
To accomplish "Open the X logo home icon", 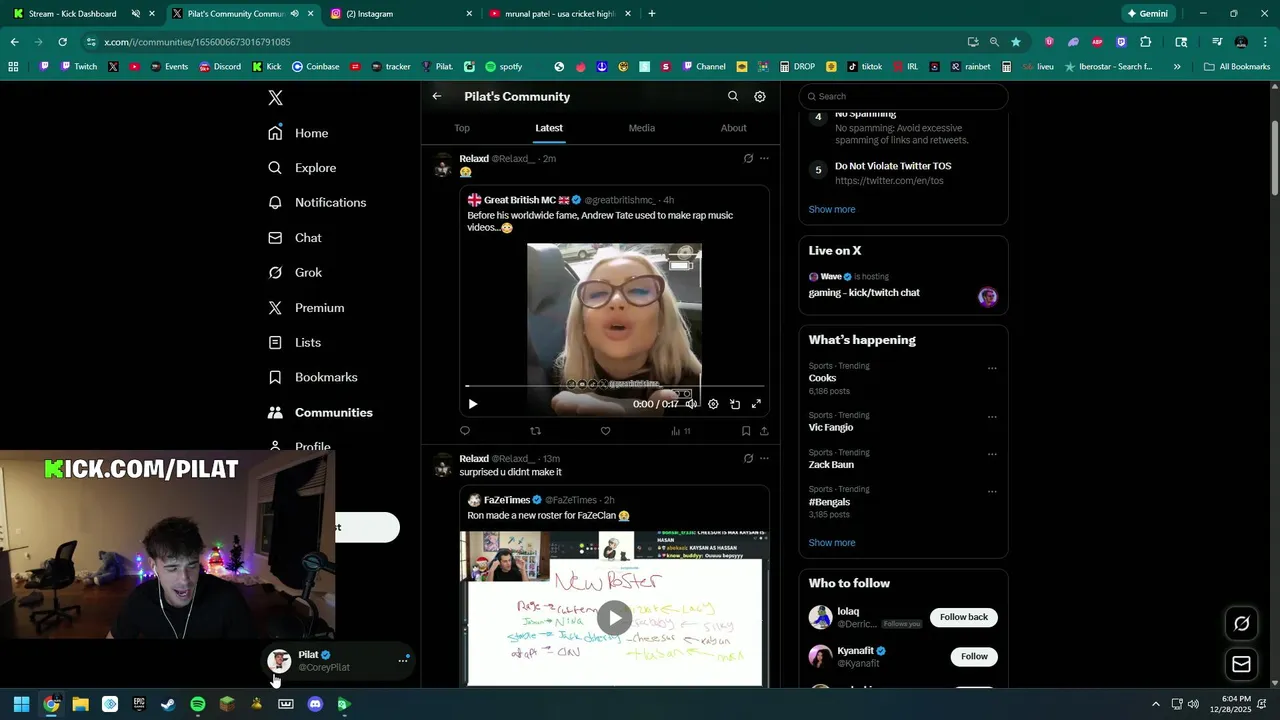I will (276, 98).
